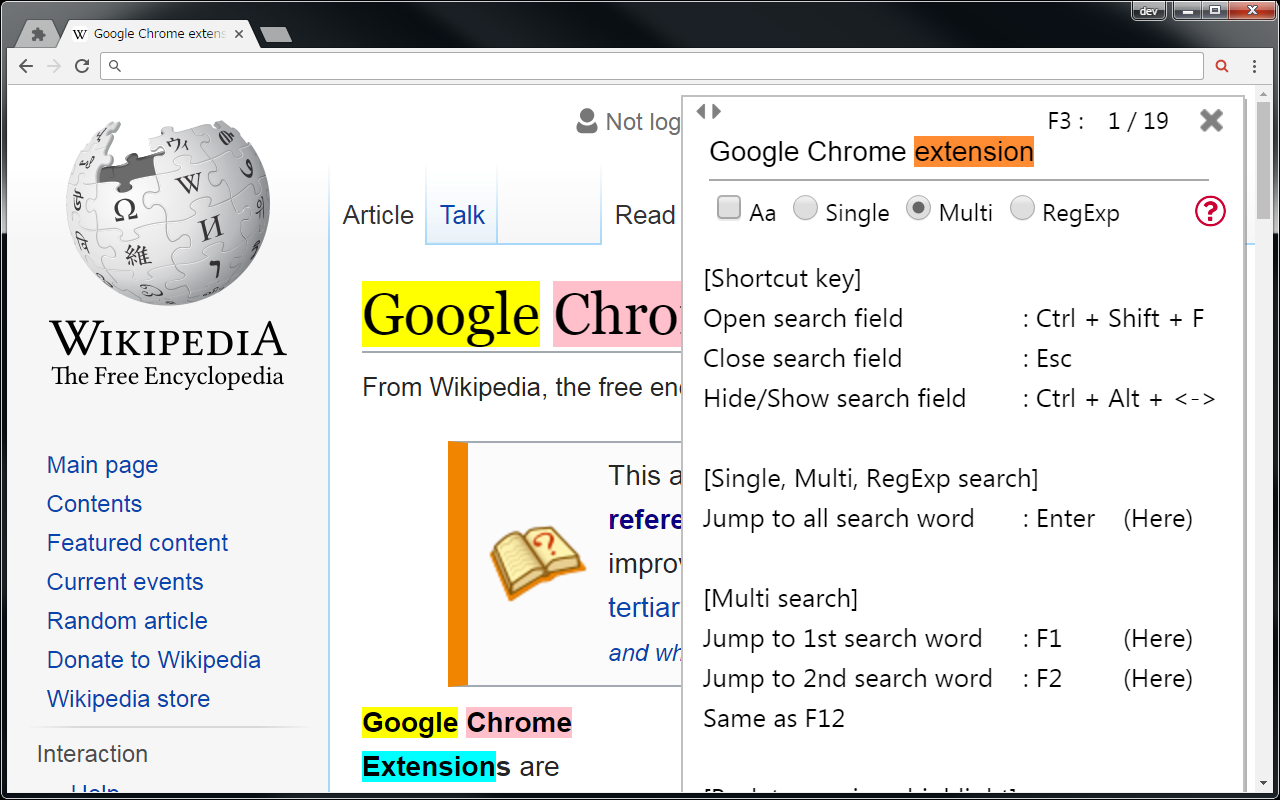Click the 'Open search field' shortcut row

tap(954, 319)
